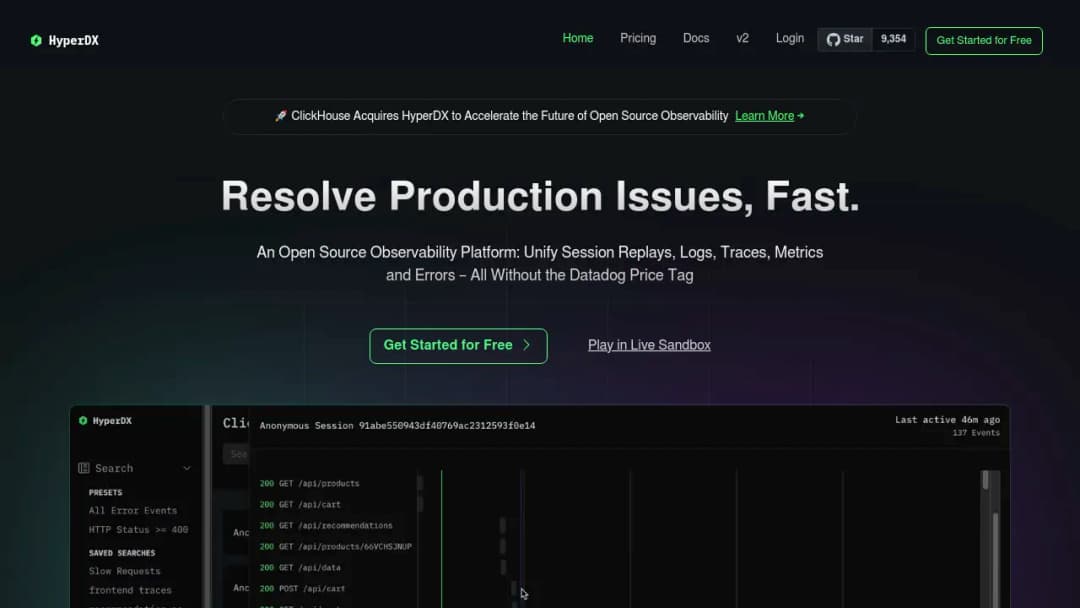Image resolution: width=1080 pixels, height=608 pixels.
Task: Open the Home nav link
Action: pyautogui.click(x=577, y=39)
